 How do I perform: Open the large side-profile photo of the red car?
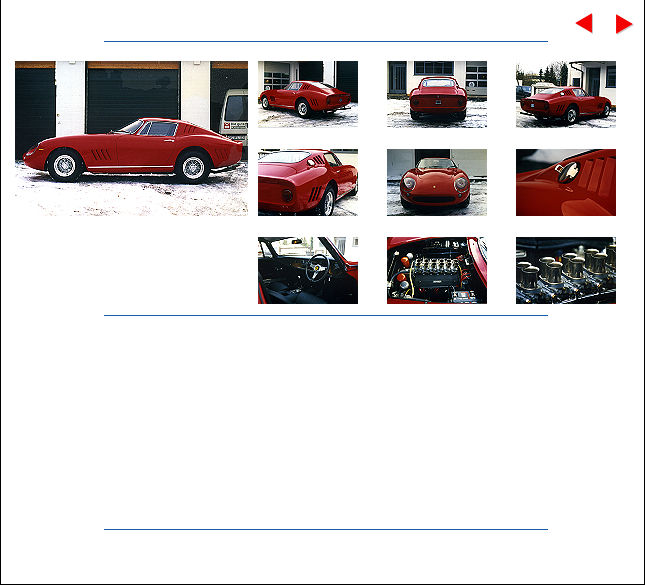tap(131, 138)
